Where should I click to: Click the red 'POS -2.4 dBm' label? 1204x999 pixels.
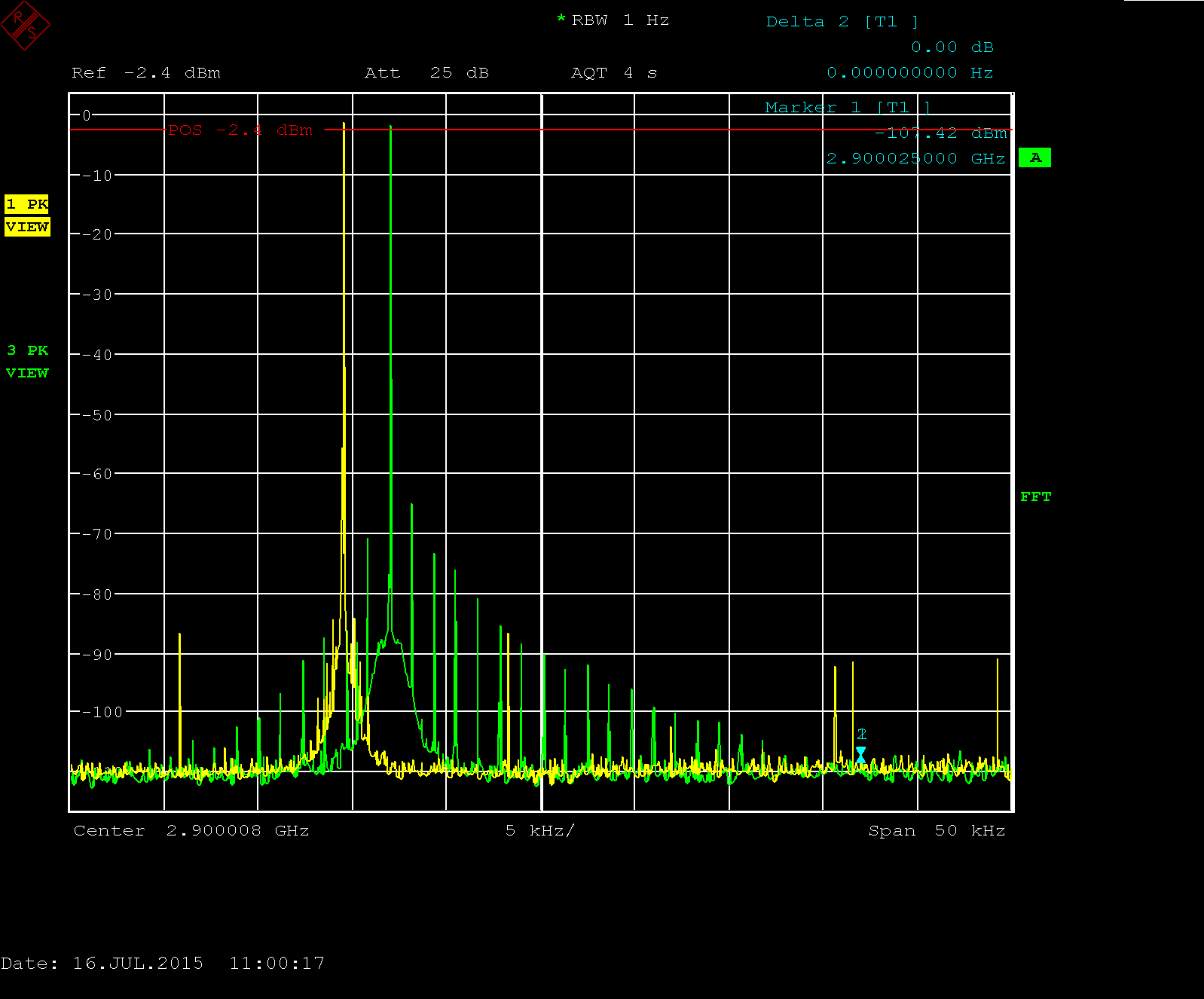(240, 130)
